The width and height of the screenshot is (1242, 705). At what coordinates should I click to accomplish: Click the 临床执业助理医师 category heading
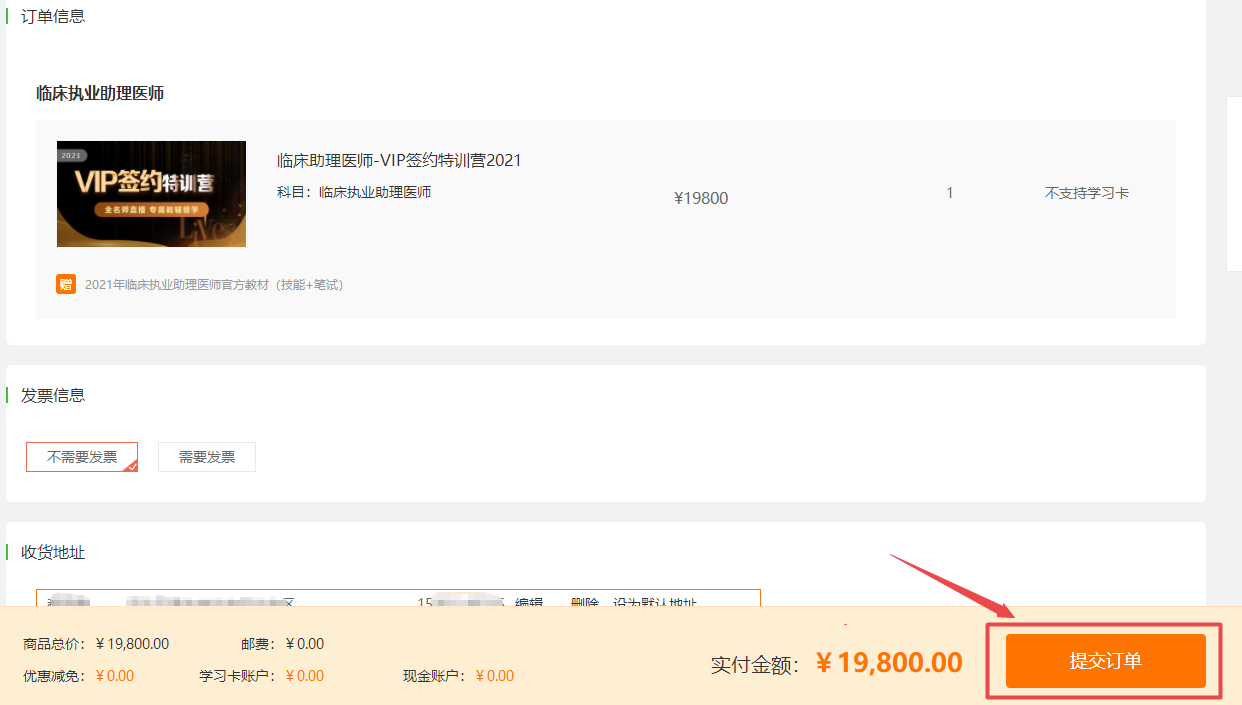coord(100,93)
